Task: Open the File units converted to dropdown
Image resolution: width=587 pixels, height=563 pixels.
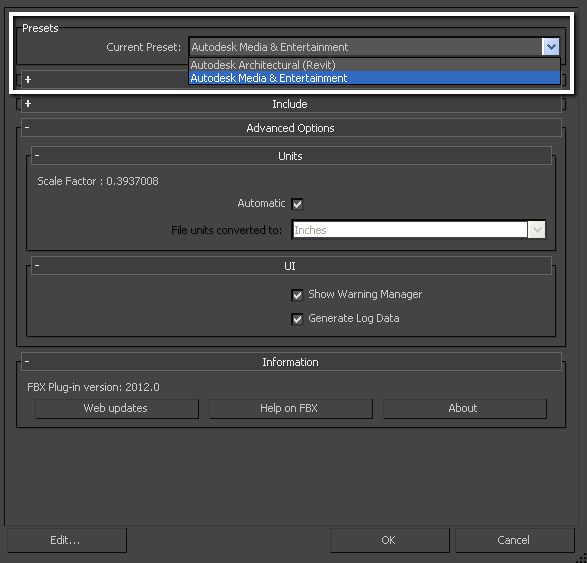Action: click(x=537, y=230)
